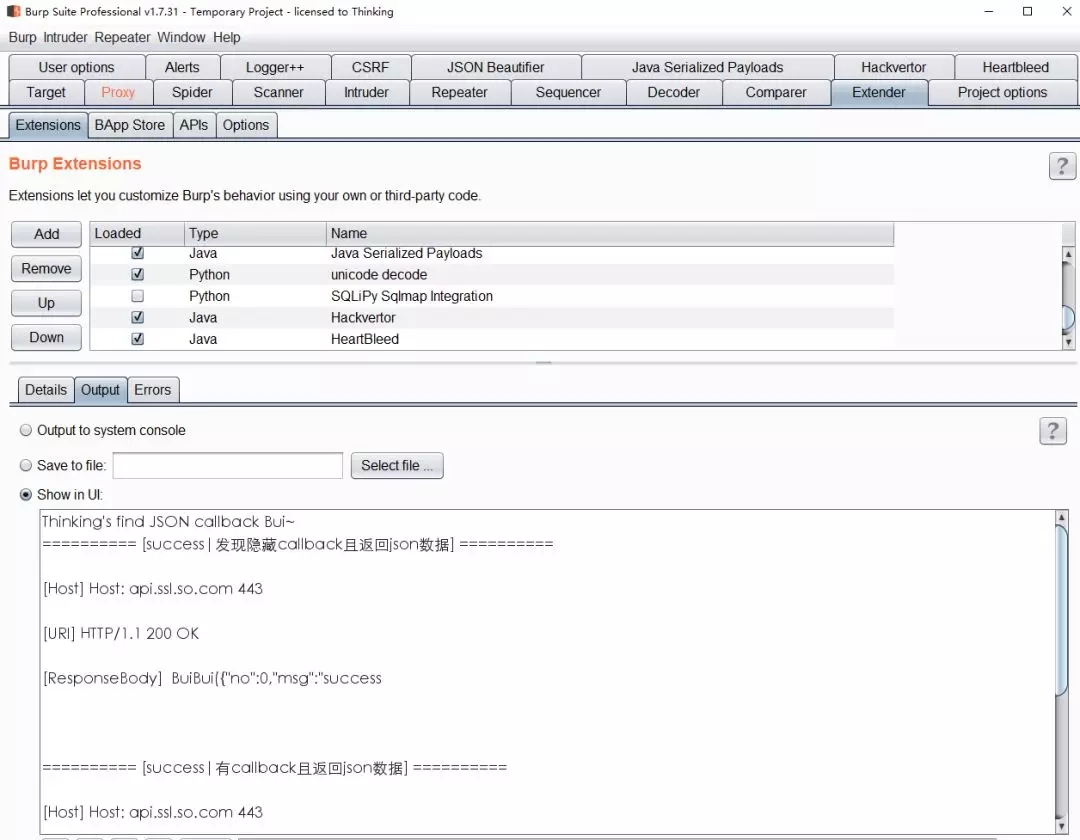Click the Save to file path field
1080x840 pixels.
click(x=227, y=465)
